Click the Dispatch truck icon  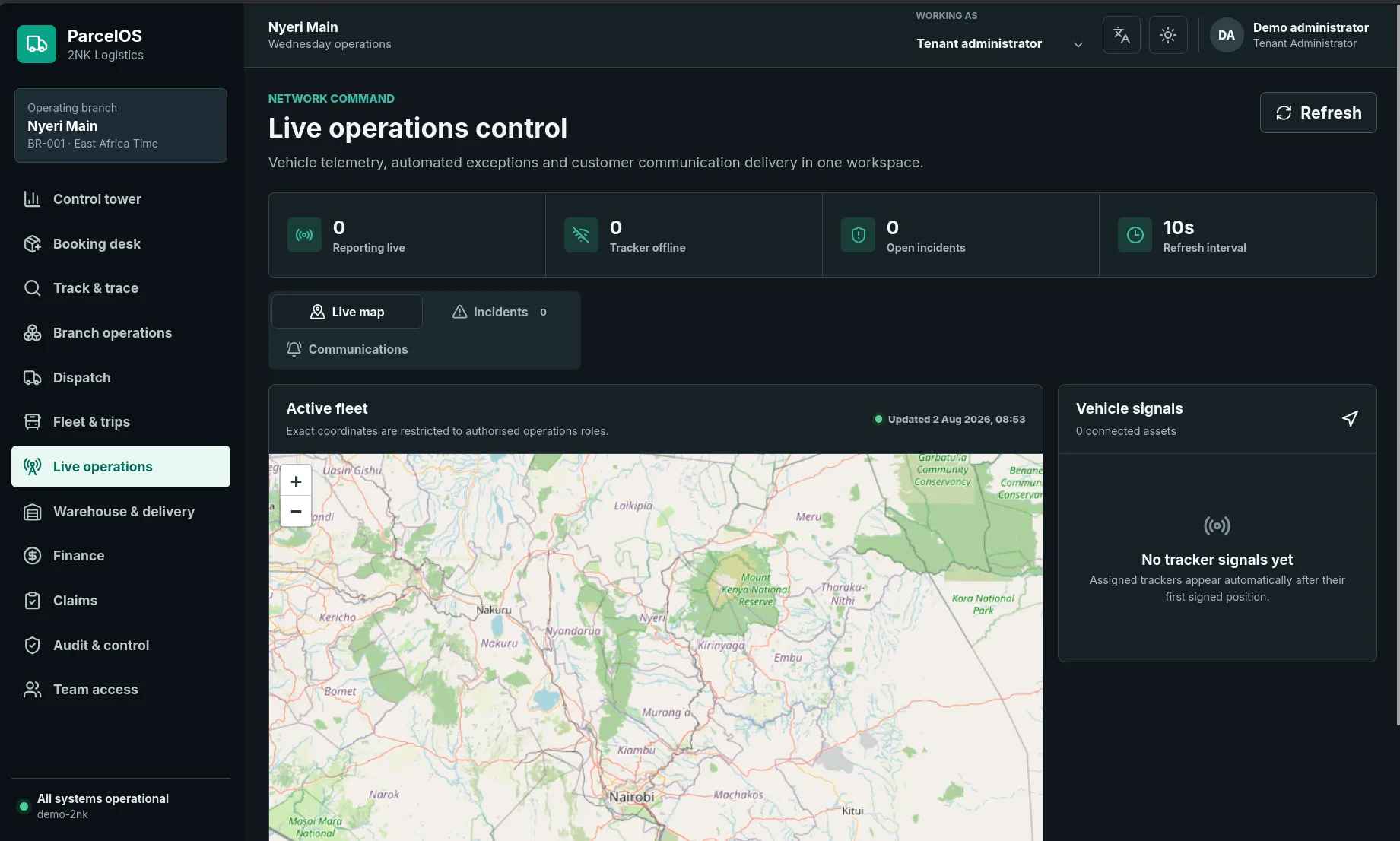(32, 378)
